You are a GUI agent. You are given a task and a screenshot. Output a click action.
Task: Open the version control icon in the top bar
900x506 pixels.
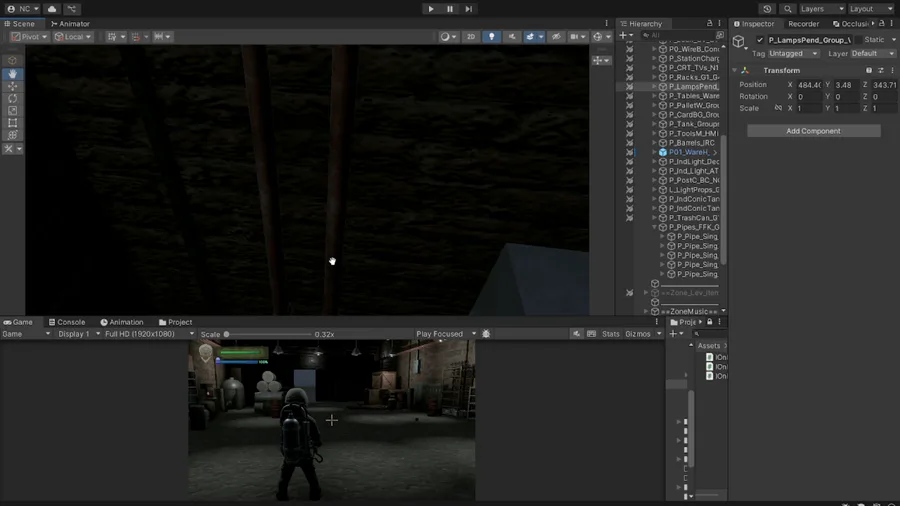72,9
